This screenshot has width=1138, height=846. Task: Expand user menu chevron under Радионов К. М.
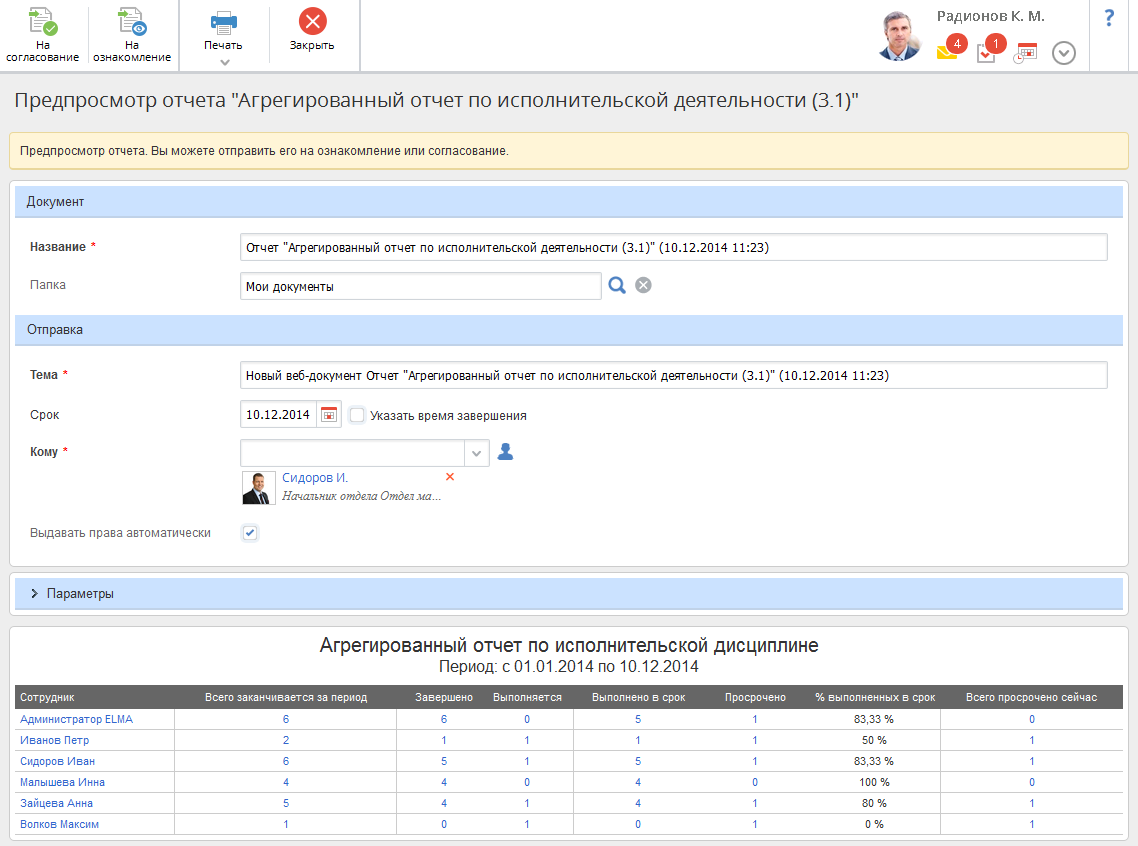click(x=1064, y=53)
